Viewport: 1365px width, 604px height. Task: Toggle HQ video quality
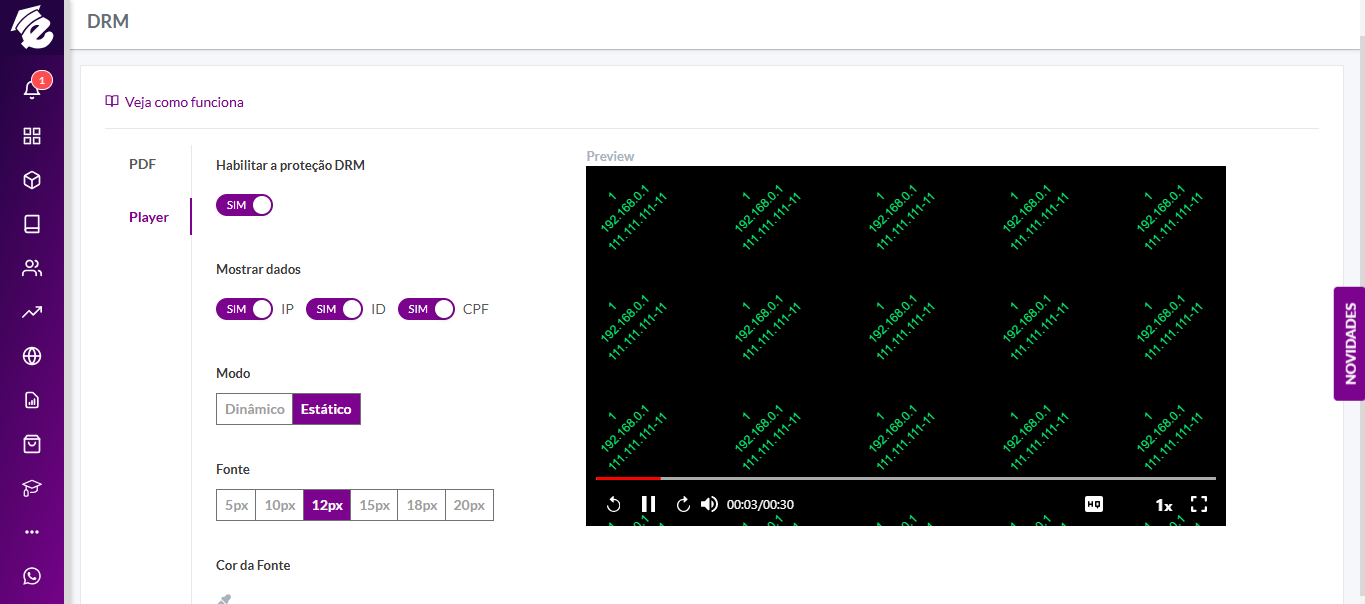(1094, 504)
